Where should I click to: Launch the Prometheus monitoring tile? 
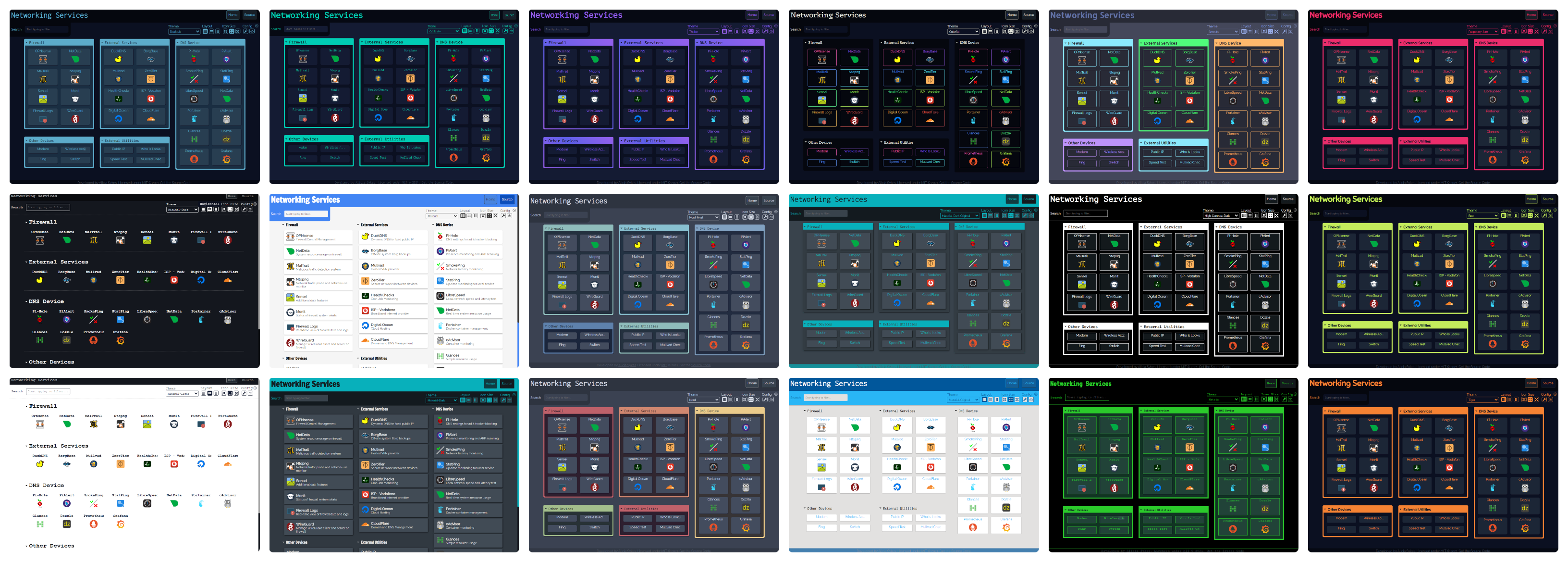[x=194, y=157]
